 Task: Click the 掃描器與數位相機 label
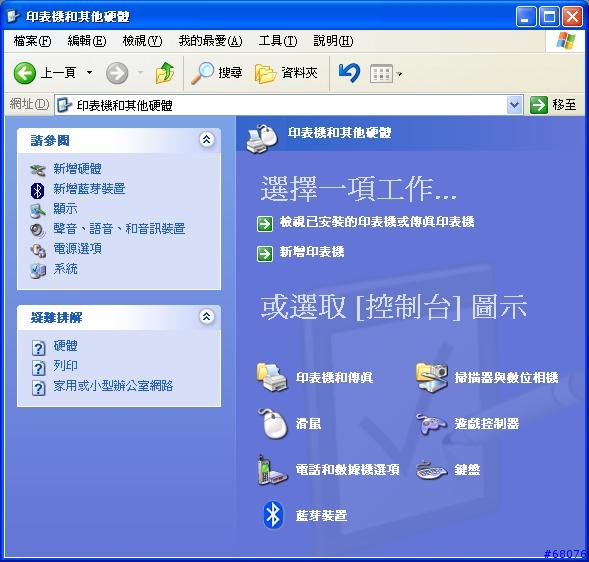(506, 378)
